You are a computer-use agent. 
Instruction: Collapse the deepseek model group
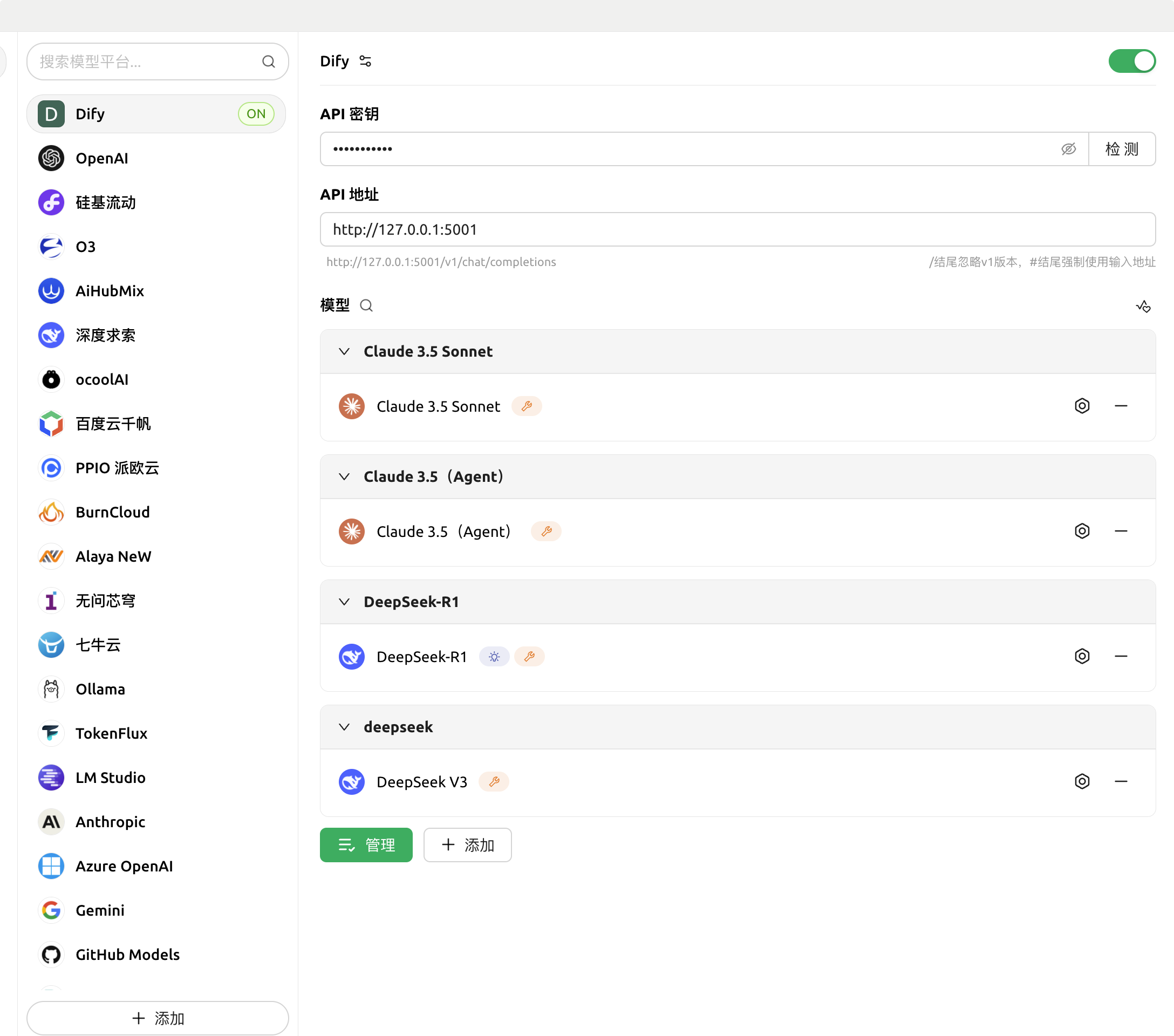pos(344,727)
